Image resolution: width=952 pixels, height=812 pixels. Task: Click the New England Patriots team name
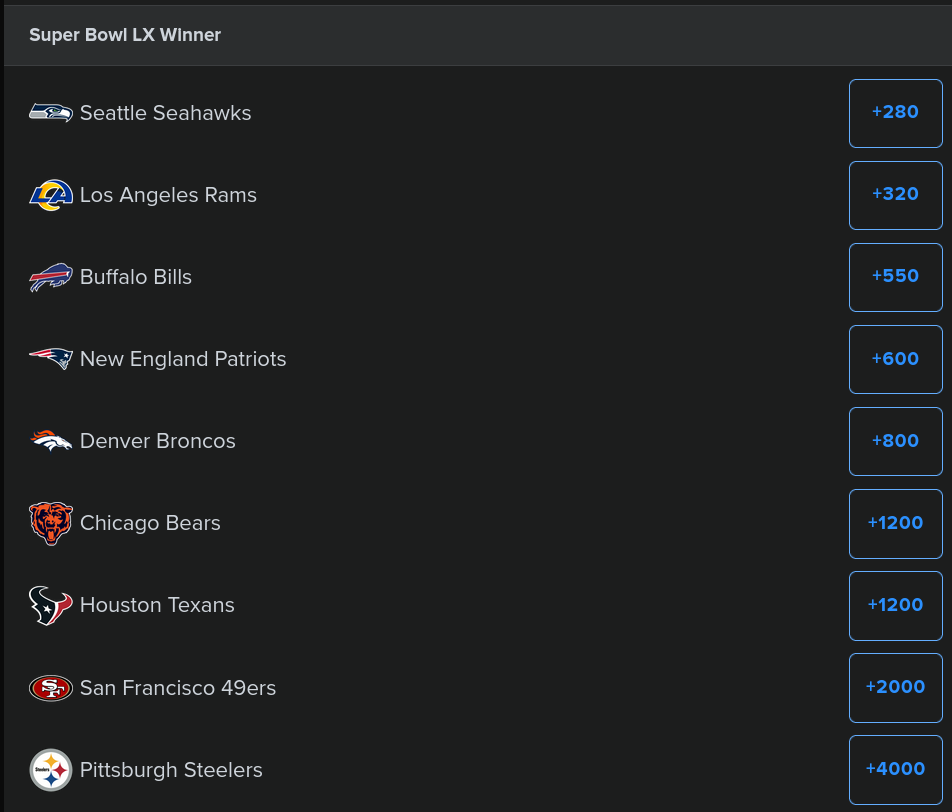pyautogui.click(x=183, y=359)
